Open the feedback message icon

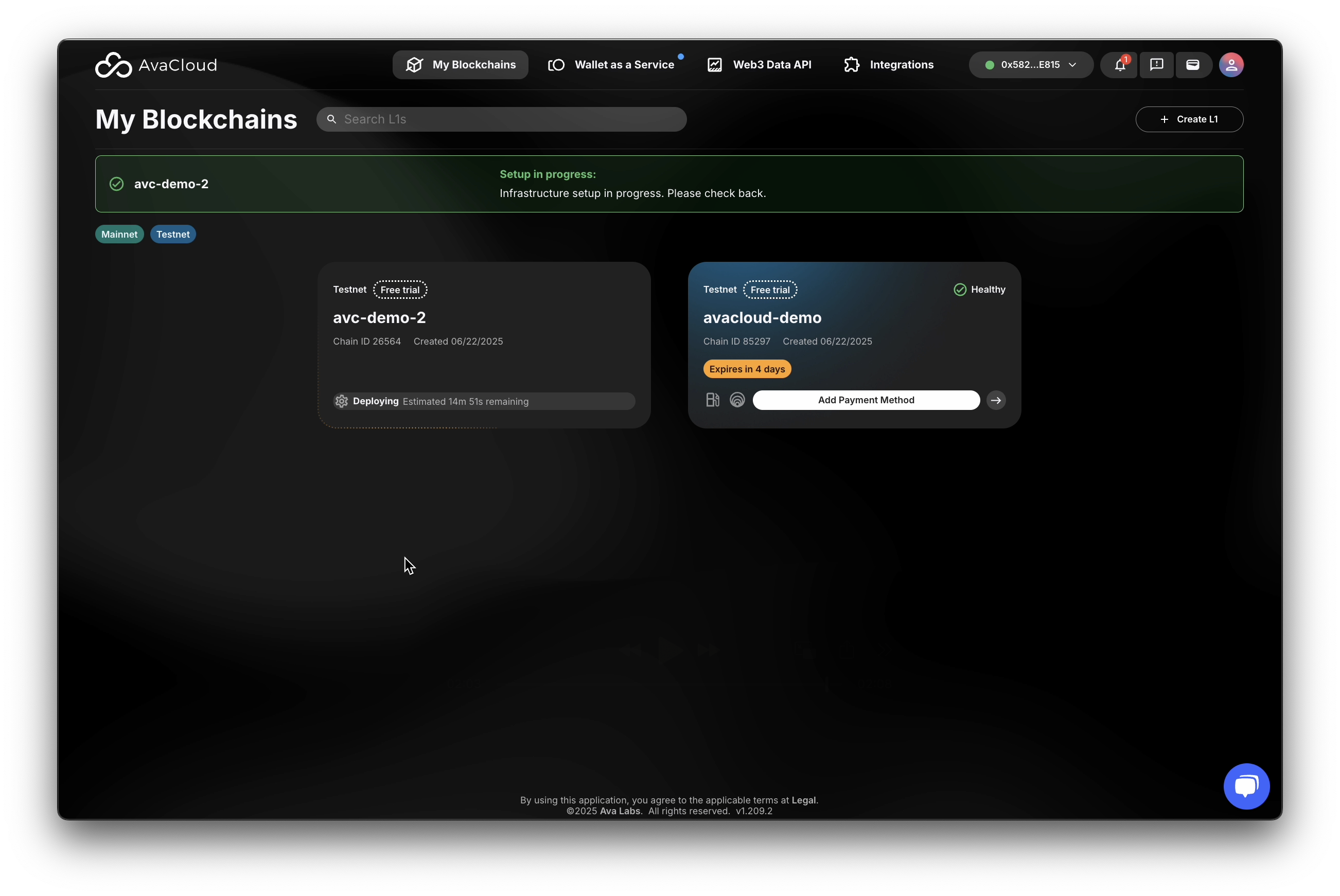[x=1156, y=65]
